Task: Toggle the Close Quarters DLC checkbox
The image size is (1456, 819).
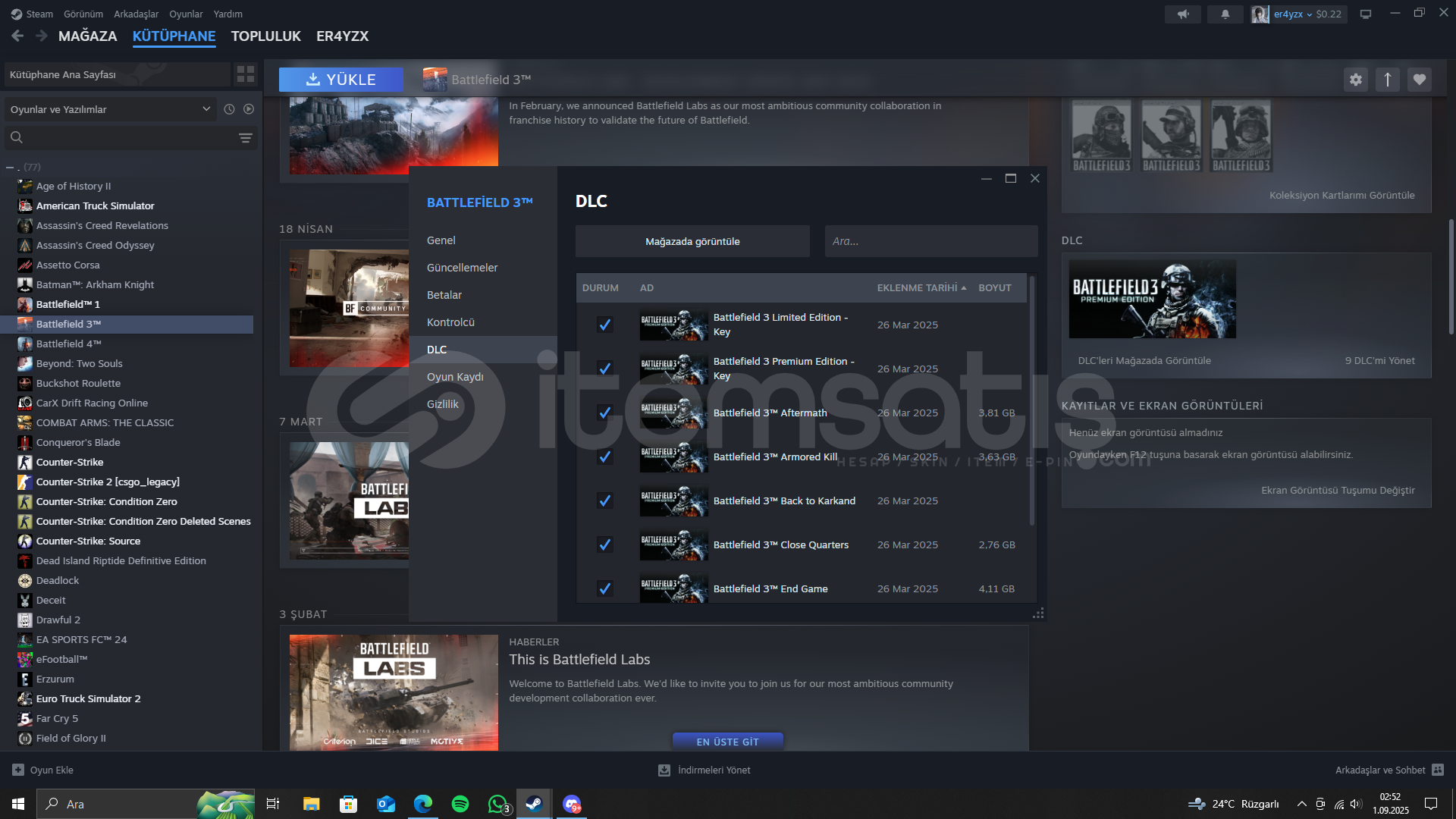Action: pos(604,544)
